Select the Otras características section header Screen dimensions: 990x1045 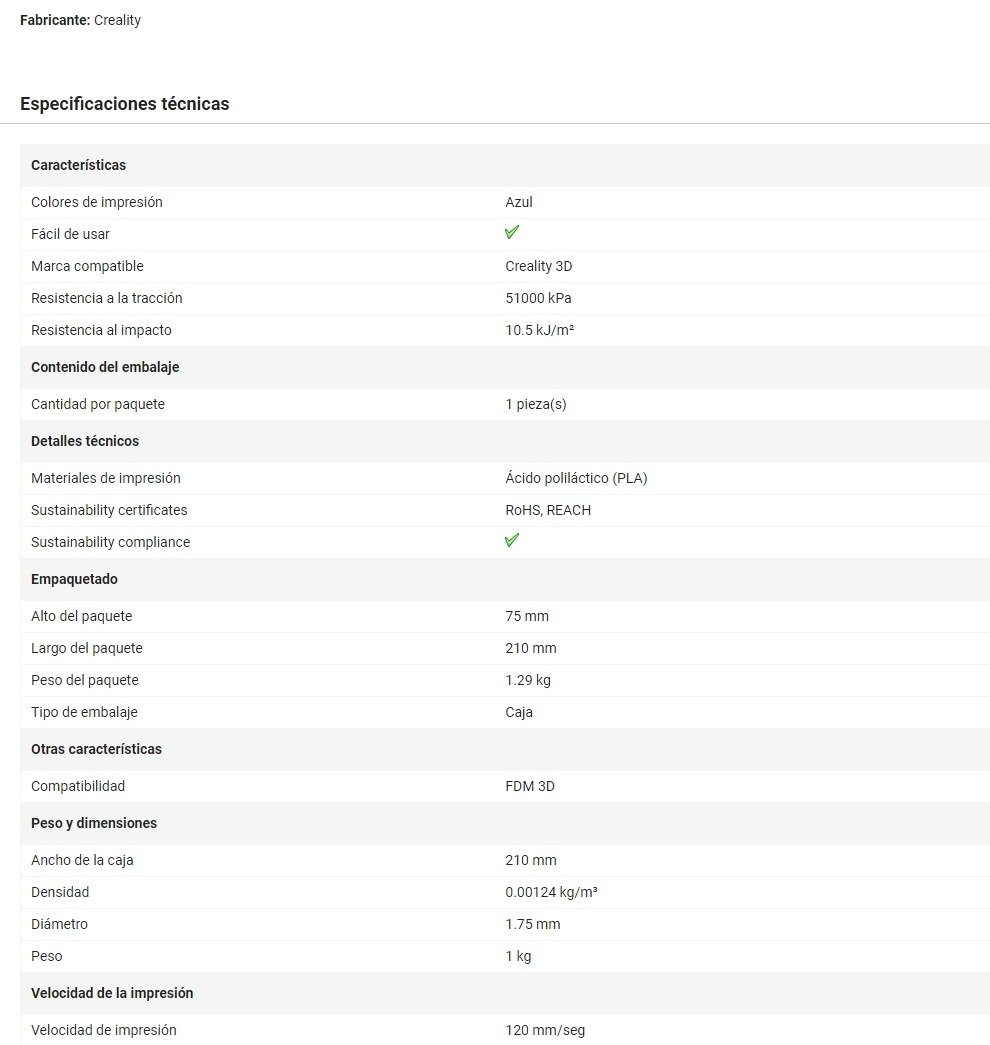click(96, 749)
